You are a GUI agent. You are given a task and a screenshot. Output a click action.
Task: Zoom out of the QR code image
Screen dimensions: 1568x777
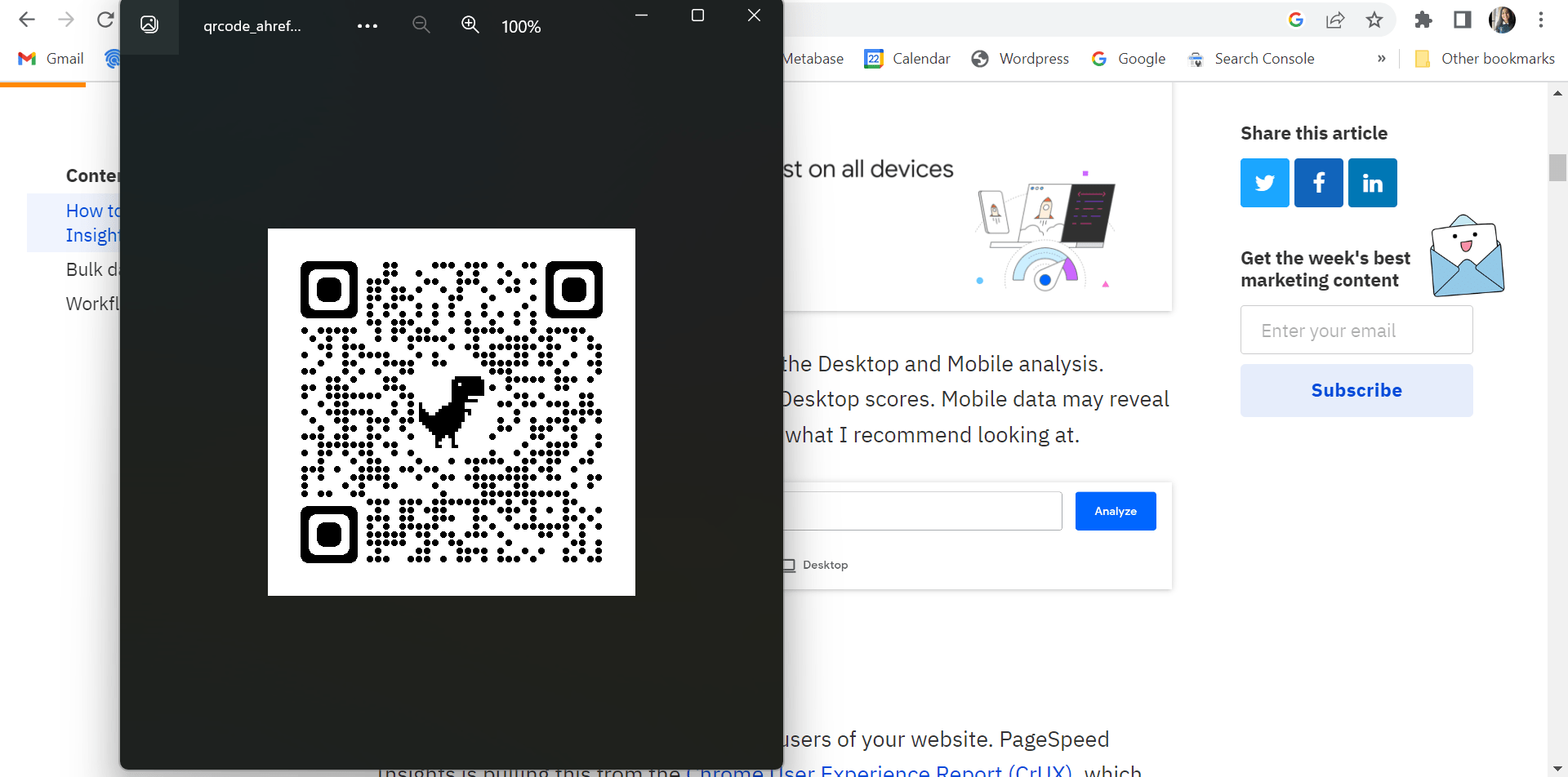tap(421, 24)
